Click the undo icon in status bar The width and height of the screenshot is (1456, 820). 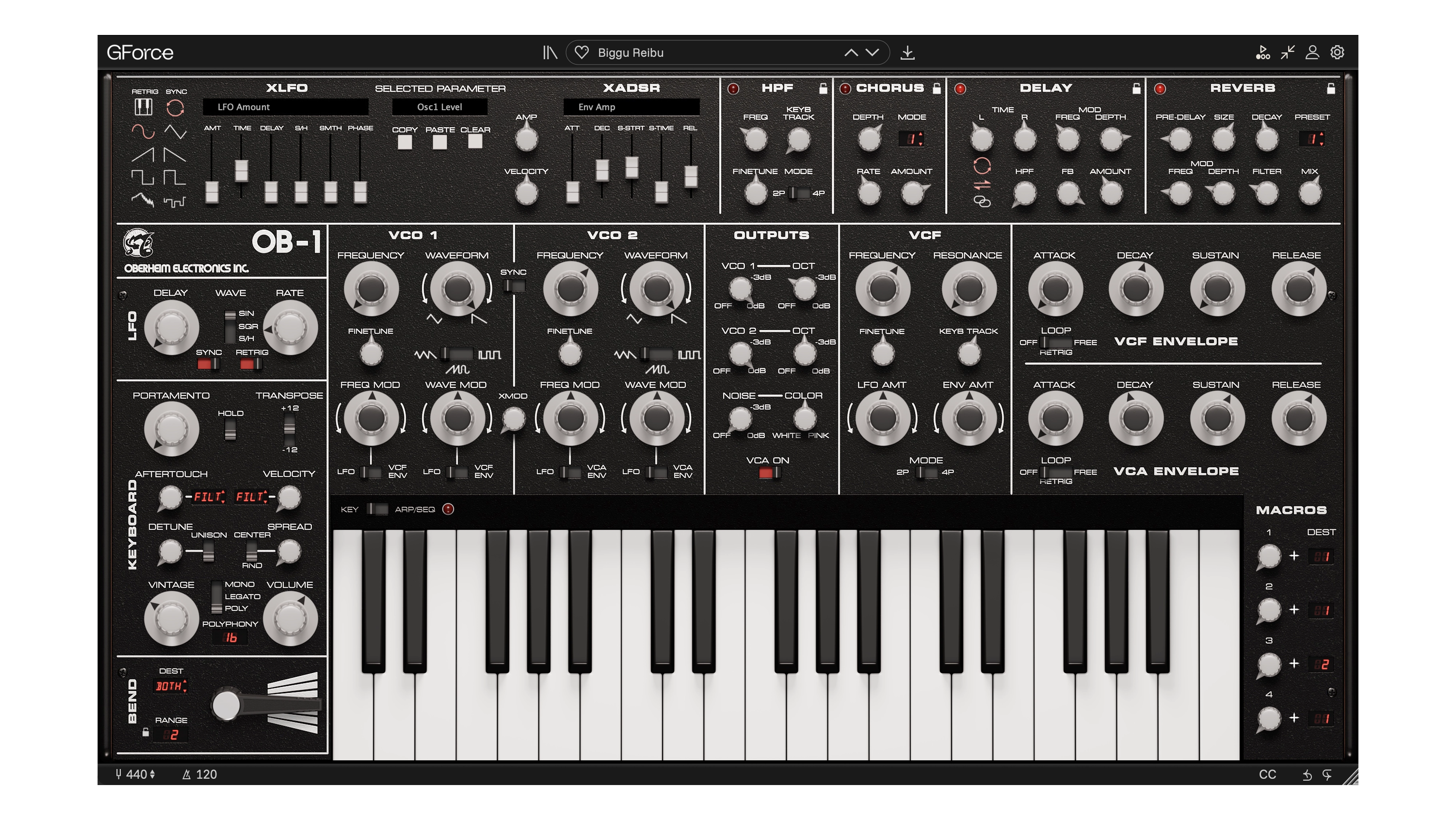coord(1307,775)
